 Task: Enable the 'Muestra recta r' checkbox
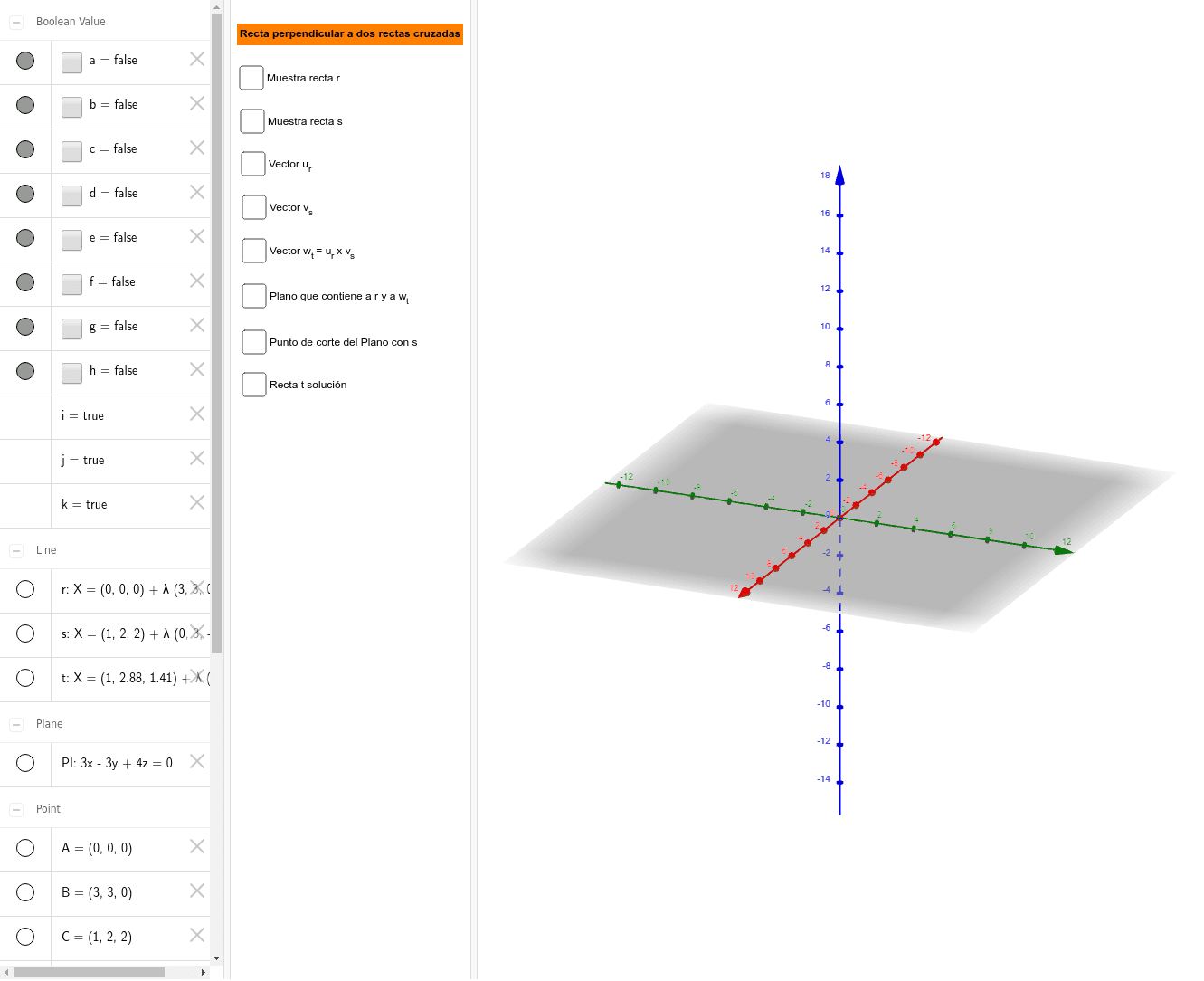pyautogui.click(x=251, y=78)
